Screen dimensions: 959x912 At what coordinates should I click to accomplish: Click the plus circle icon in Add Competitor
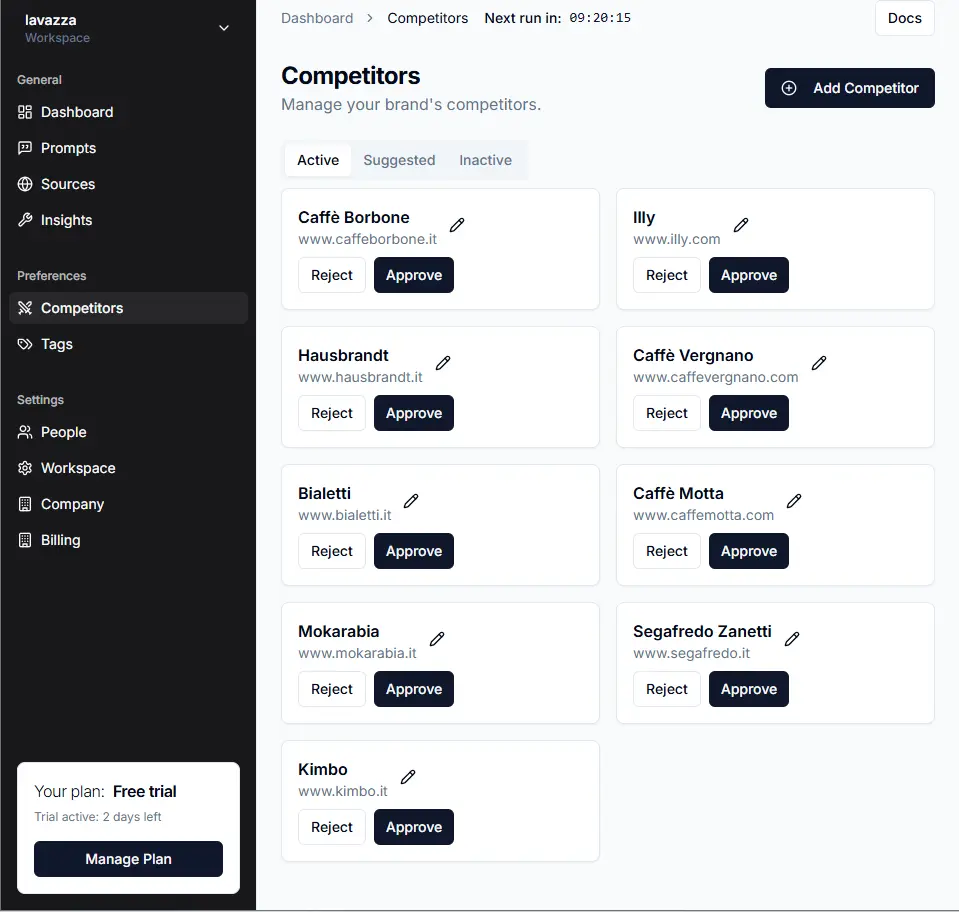(789, 88)
